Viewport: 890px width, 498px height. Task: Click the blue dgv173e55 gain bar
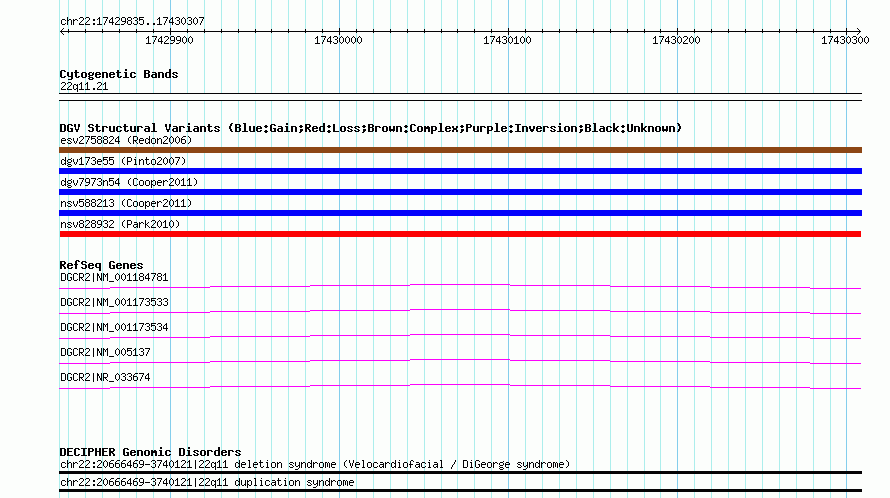click(460, 171)
